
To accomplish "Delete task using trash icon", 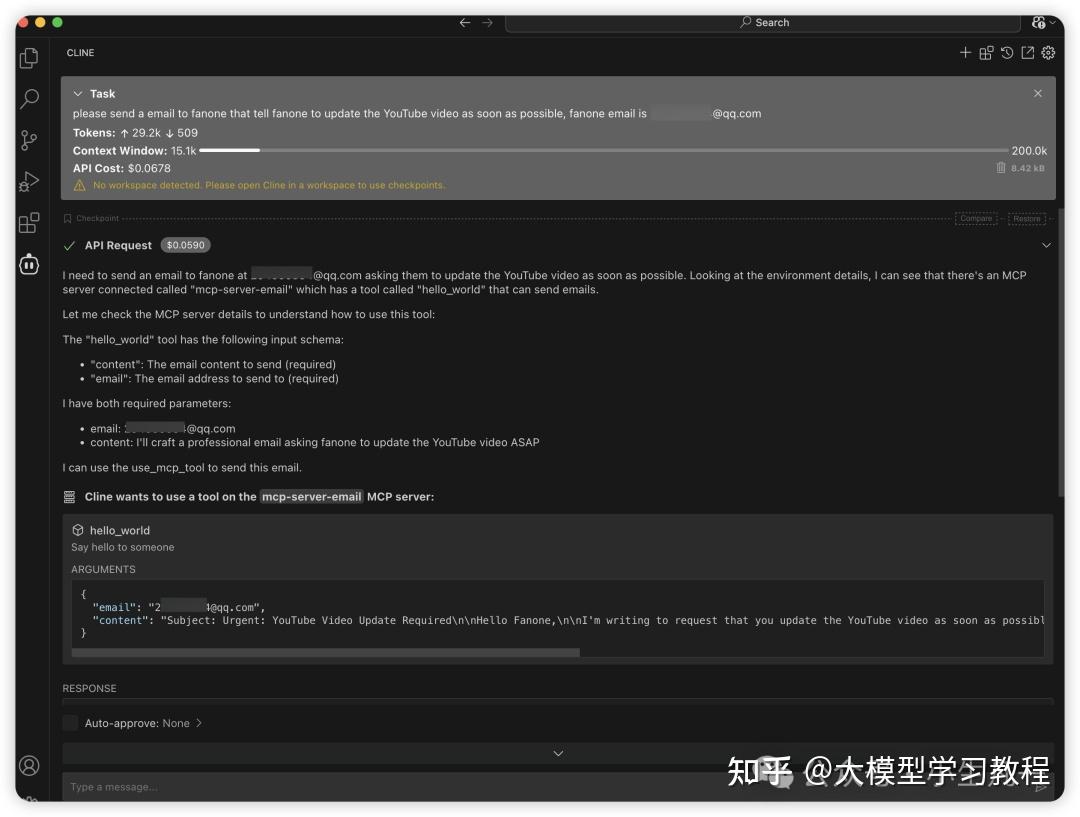I will pos(1000,167).
